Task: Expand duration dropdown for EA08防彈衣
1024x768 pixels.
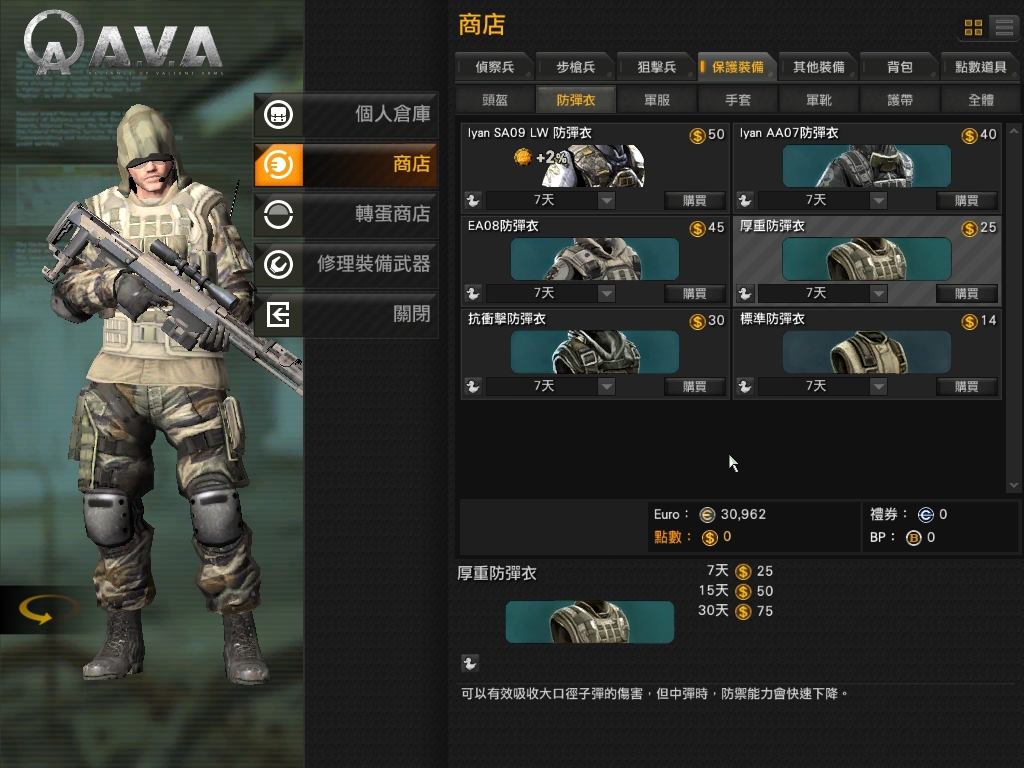Action: pos(607,293)
